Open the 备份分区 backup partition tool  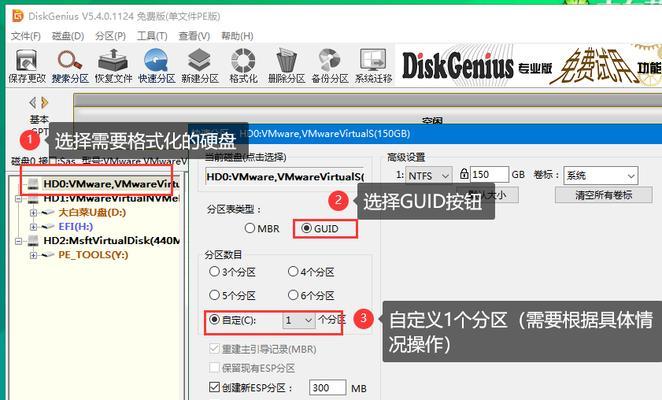tap(330, 65)
